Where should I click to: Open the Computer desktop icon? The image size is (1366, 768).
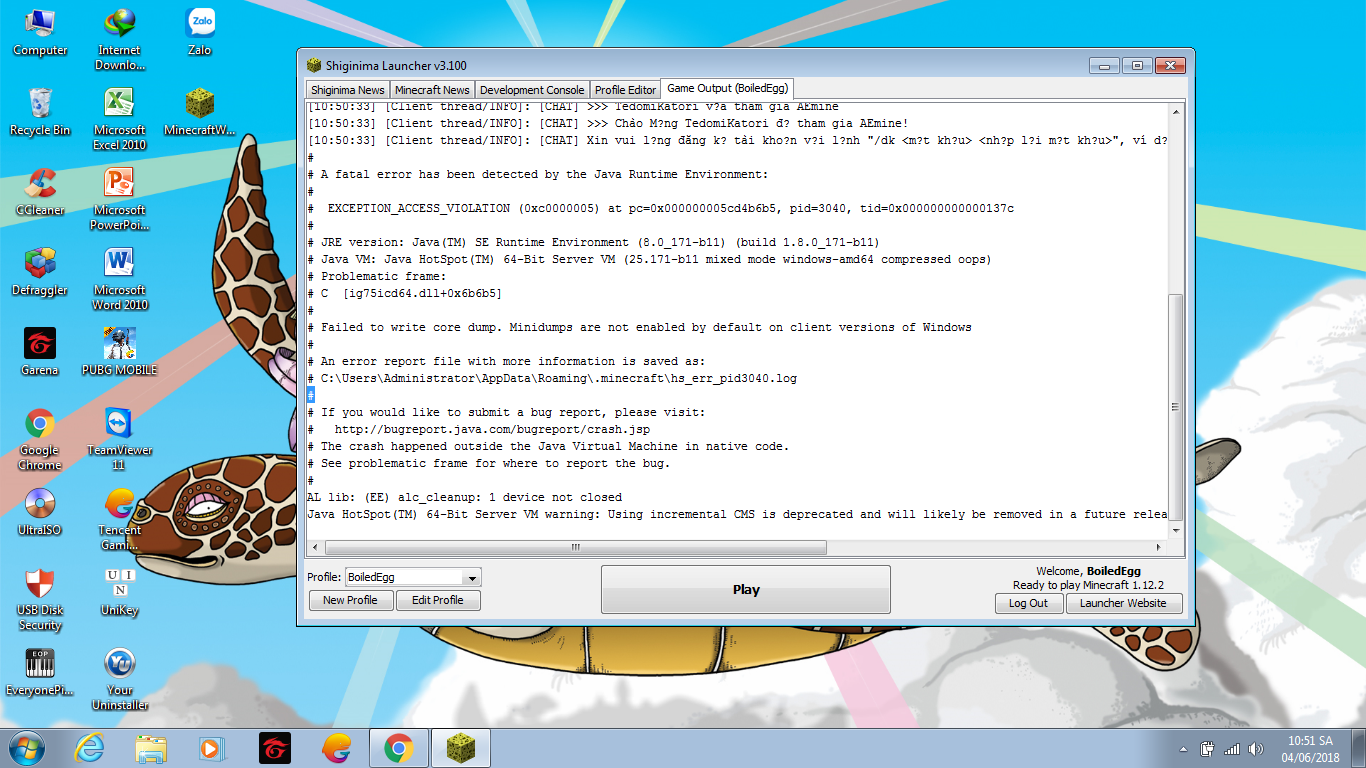point(40,32)
